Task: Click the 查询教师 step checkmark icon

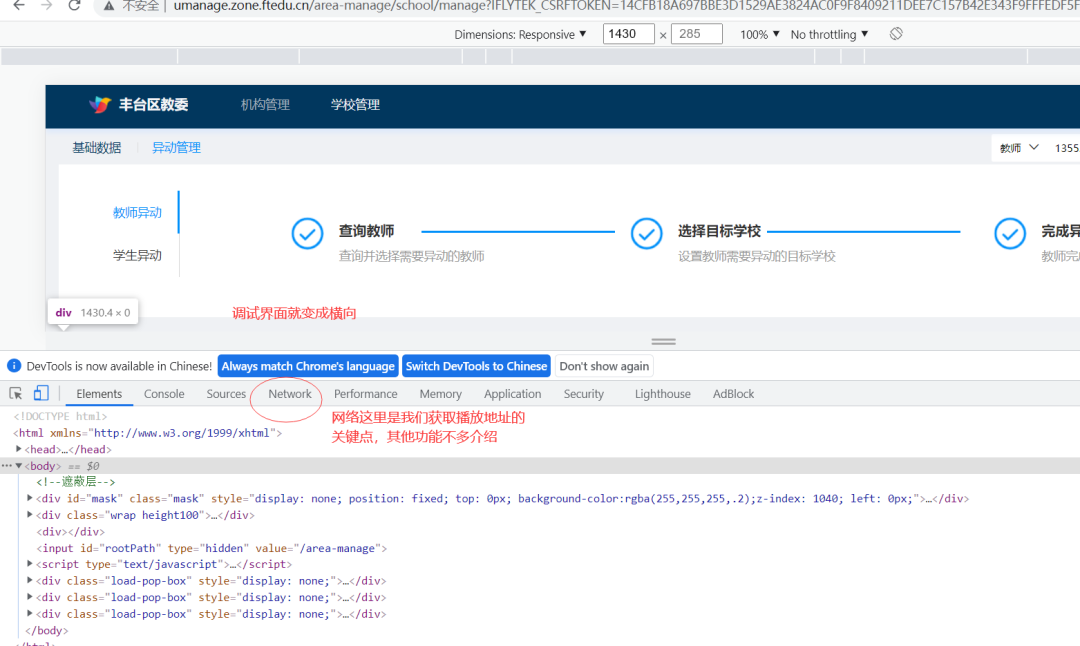Action: click(x=307, y=233)
